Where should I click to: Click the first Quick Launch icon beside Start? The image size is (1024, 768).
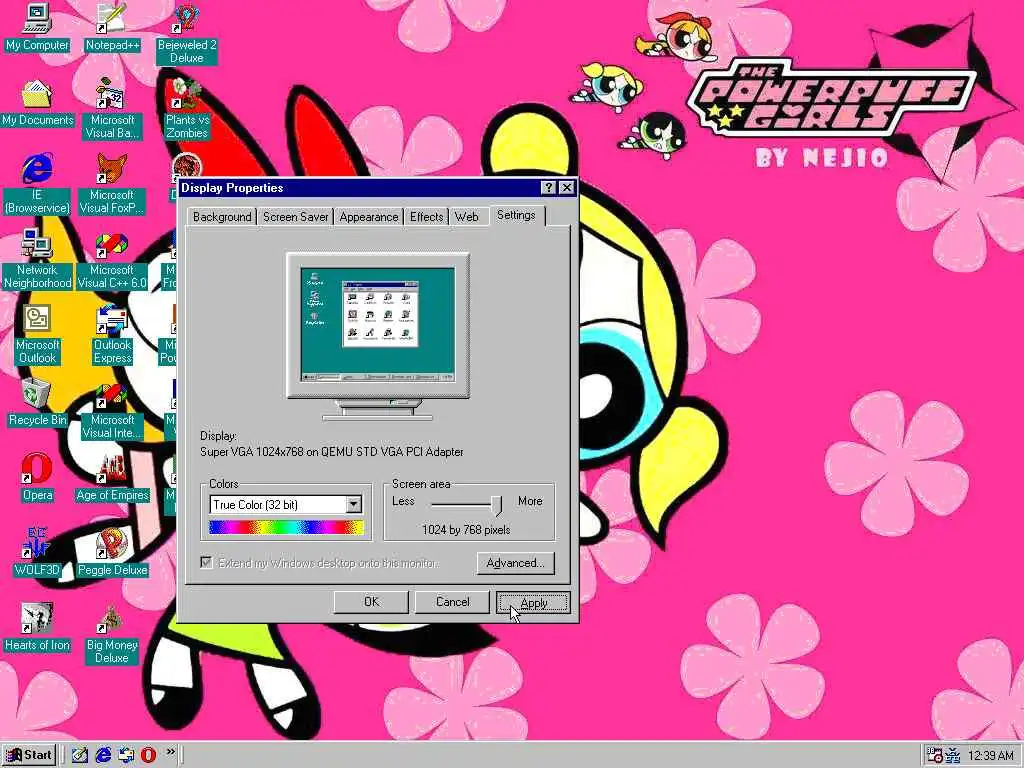click(x=80, y=755)
